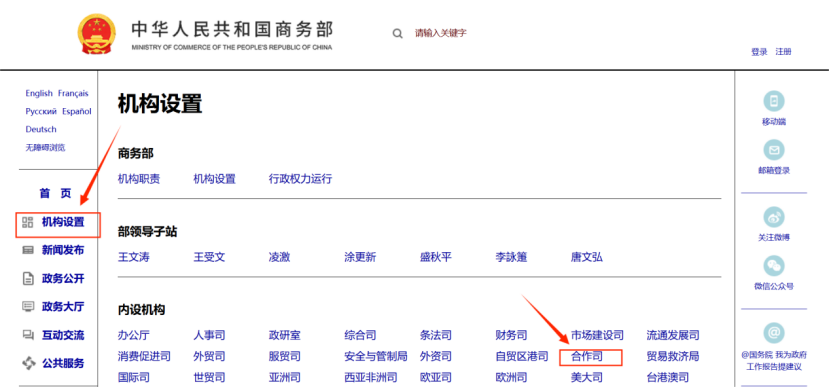
Task: Open 李詠箑 leader subsite
Action: (x=511, y=257)
